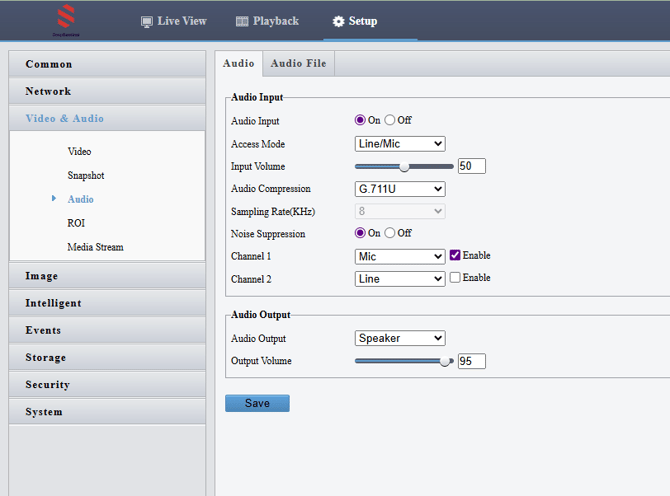
Task: Open the Media Stream settings page
Action: 95,247
